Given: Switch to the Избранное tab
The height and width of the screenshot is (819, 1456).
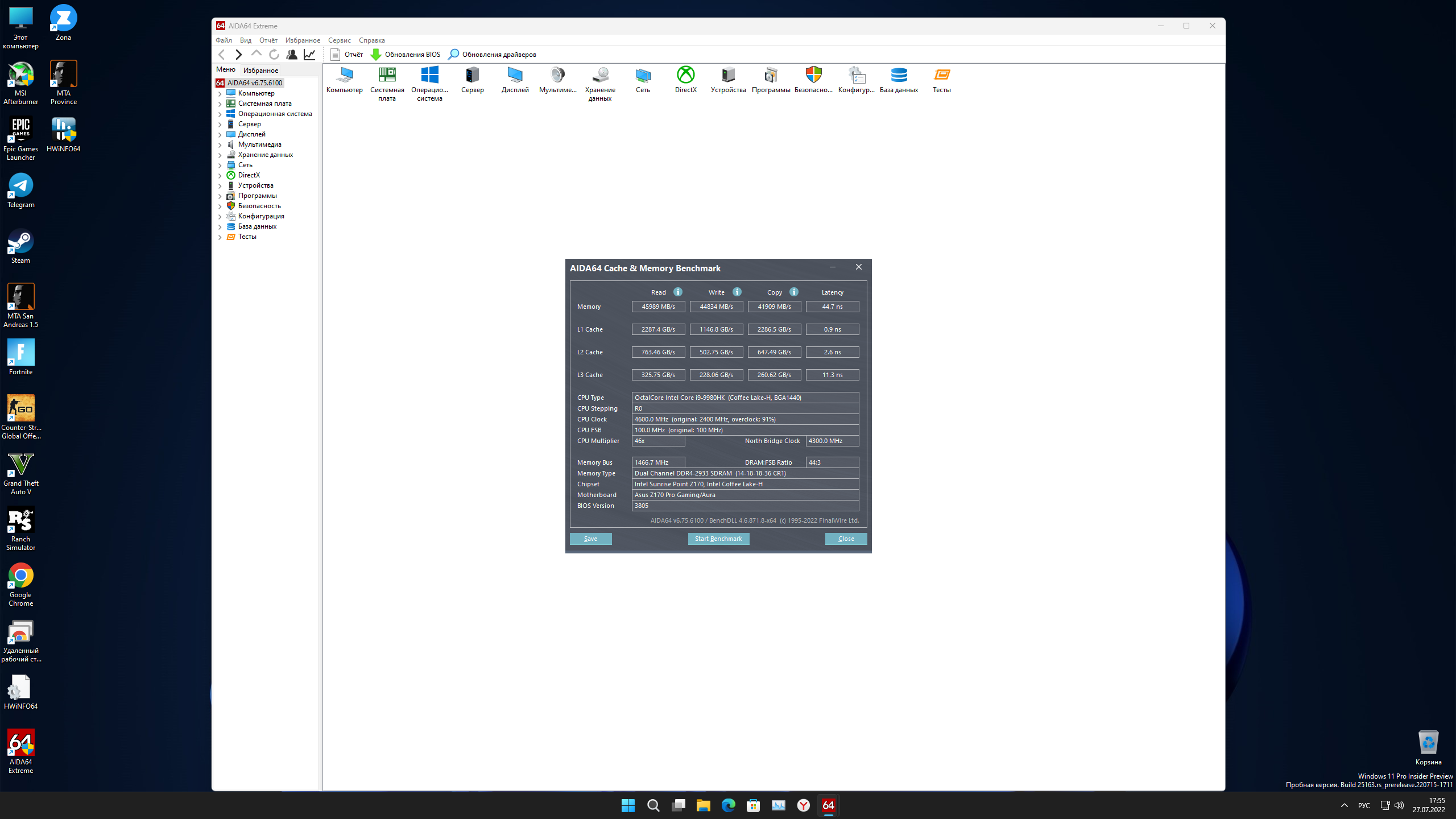Looking at the screenshot, I should pyautogui.click(x=260, y=71).
